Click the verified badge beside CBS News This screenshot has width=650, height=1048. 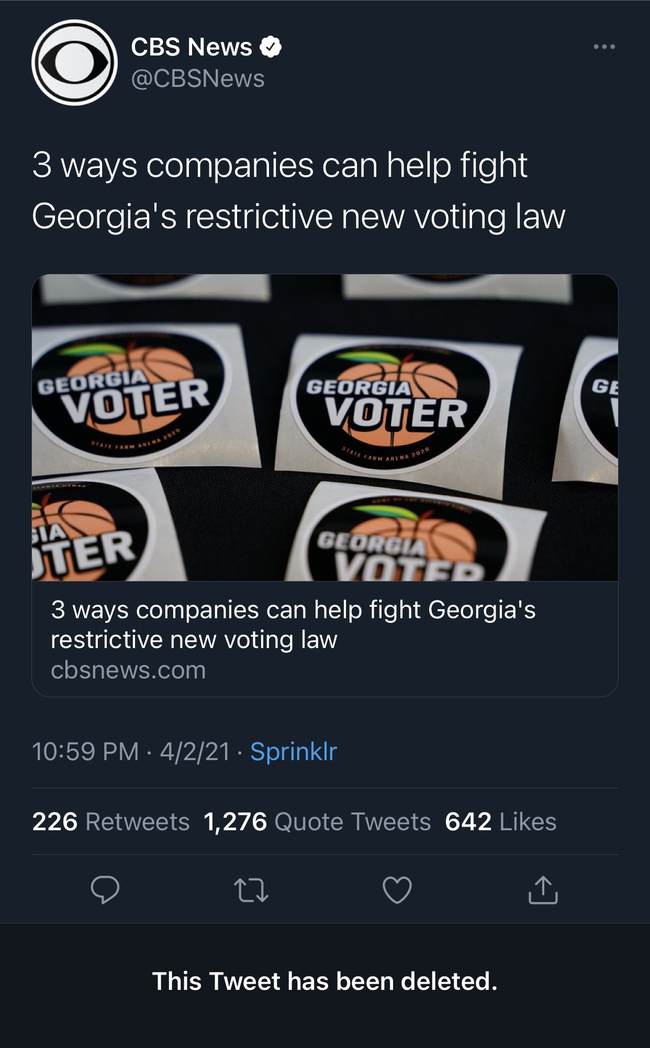click(271, 46)
